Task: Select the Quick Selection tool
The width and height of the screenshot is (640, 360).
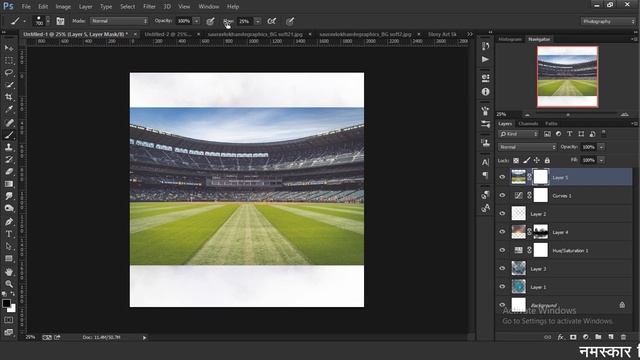Action: tap(9, 85)
